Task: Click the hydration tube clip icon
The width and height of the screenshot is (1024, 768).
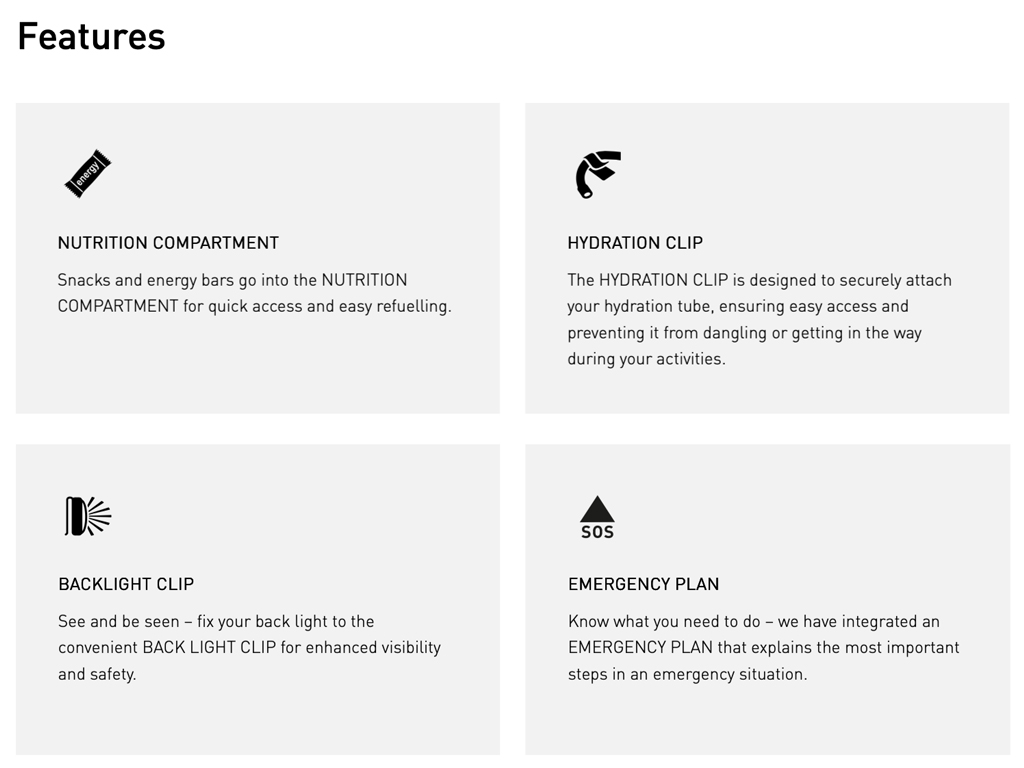Action: 598,174
